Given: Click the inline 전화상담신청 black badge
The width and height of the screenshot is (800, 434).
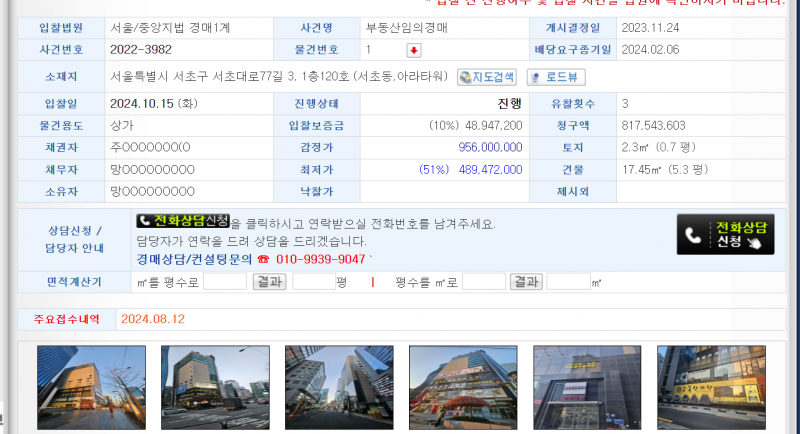Looking at the screenshot, I should click(x=183, y=221).
